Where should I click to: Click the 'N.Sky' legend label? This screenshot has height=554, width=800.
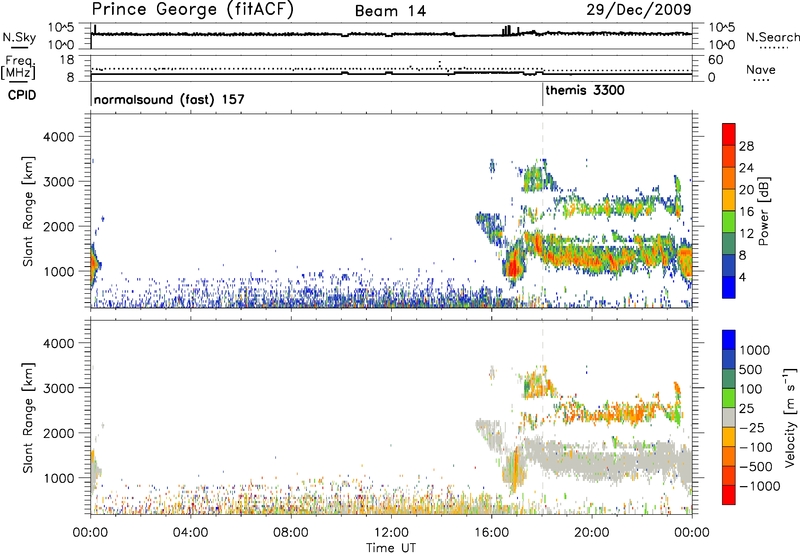pos(19,37)
